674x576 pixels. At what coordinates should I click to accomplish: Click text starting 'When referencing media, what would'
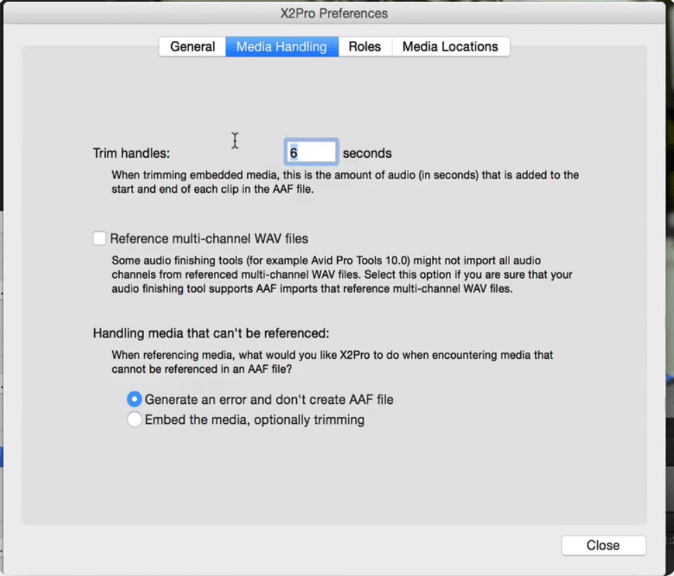coord(332,362)
